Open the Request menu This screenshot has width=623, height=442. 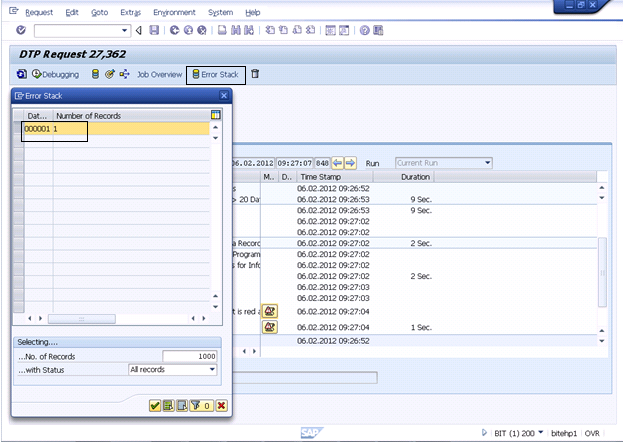pos(39,12)
